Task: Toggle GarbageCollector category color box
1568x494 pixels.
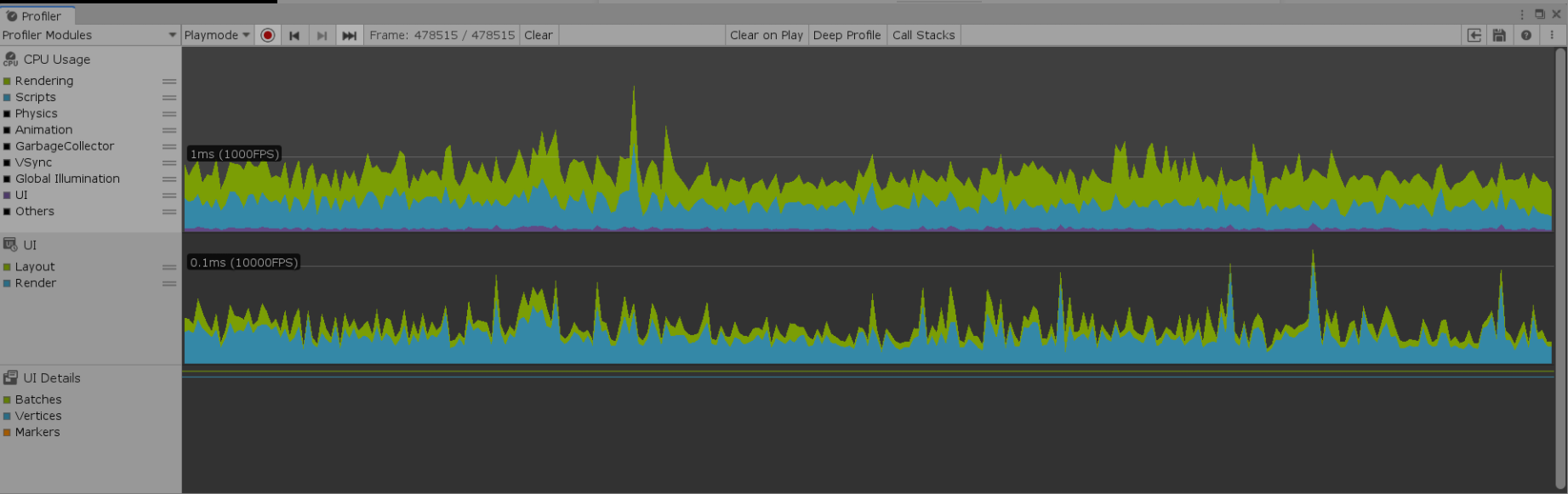Action: pos(7,146)
